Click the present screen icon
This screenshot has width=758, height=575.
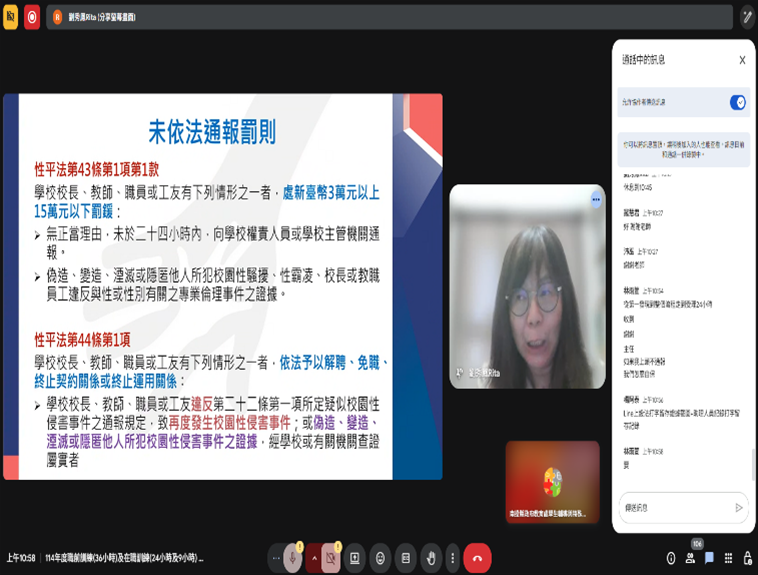coord(356,558)
